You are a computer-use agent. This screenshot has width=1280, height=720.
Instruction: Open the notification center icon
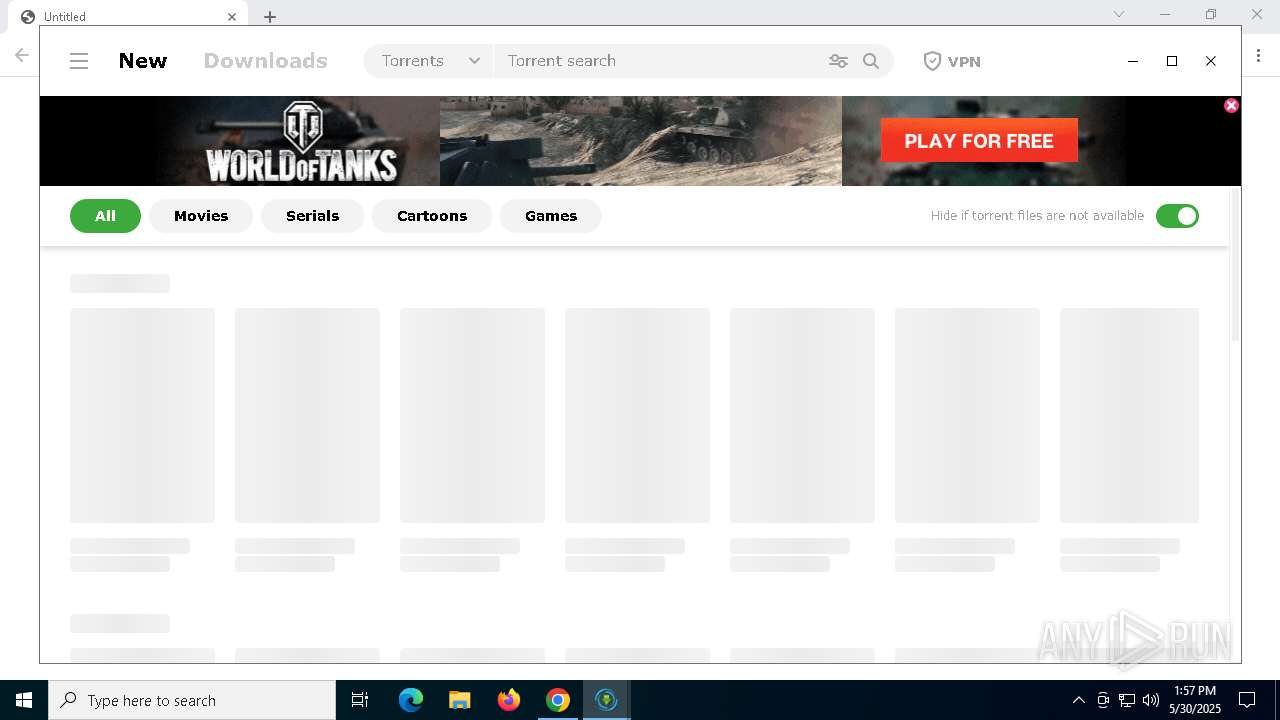coord(1247,700)
